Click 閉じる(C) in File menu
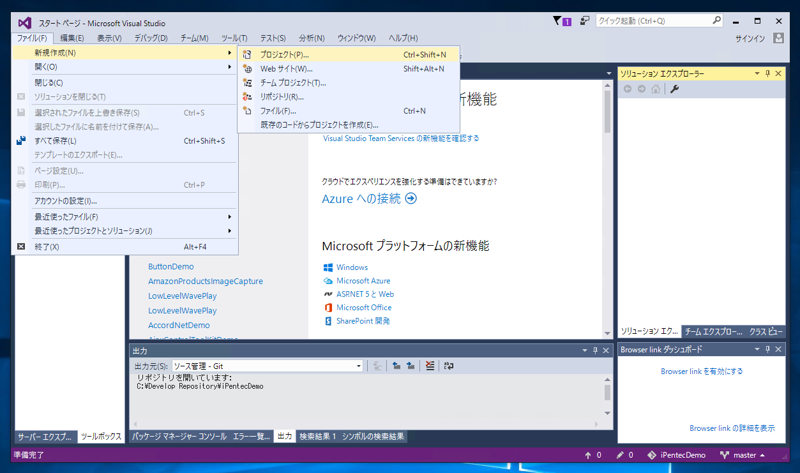The image size is (800, 473). coord(124,83)
